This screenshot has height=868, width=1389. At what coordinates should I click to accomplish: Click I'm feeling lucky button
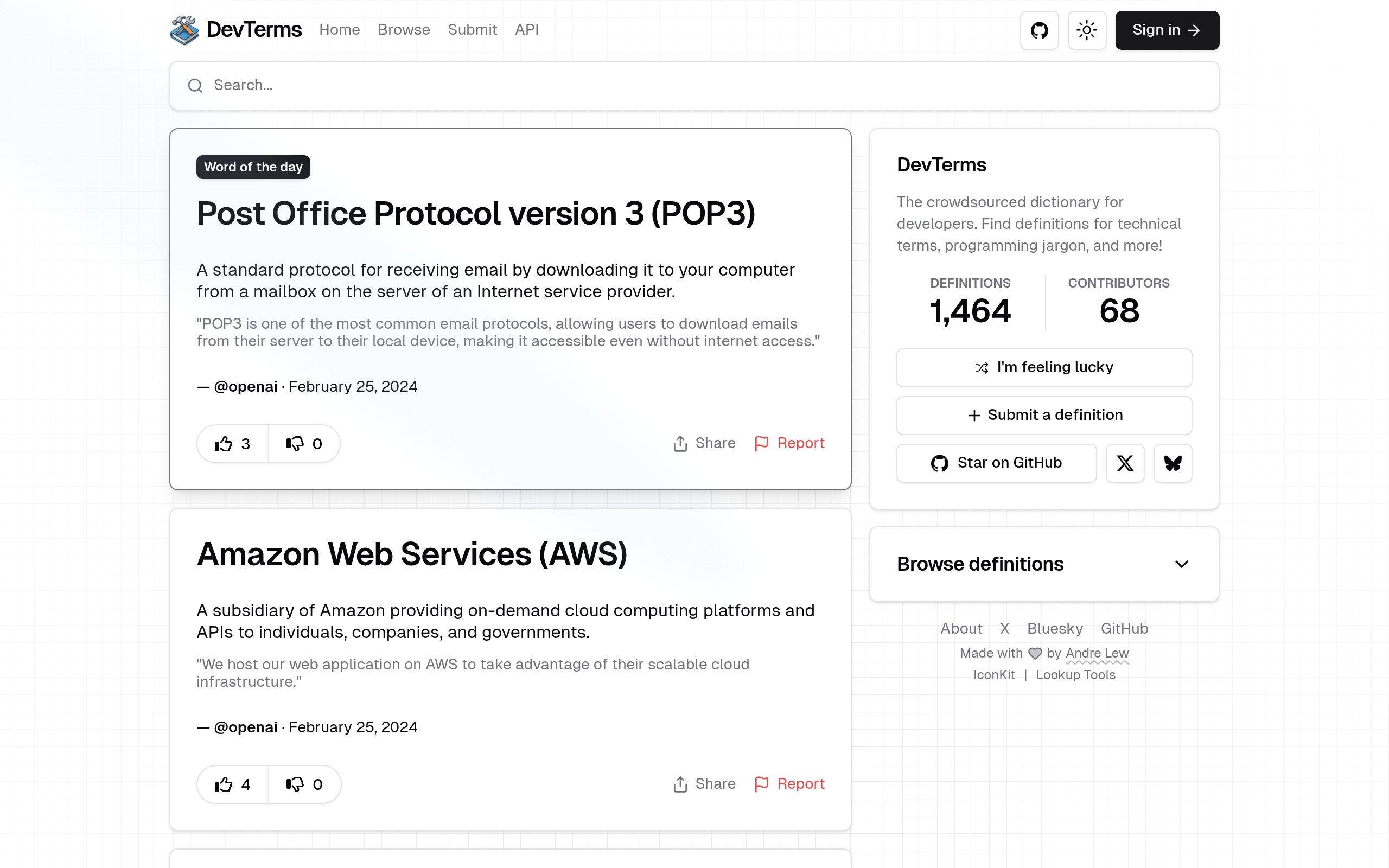tap(1043, 367)
